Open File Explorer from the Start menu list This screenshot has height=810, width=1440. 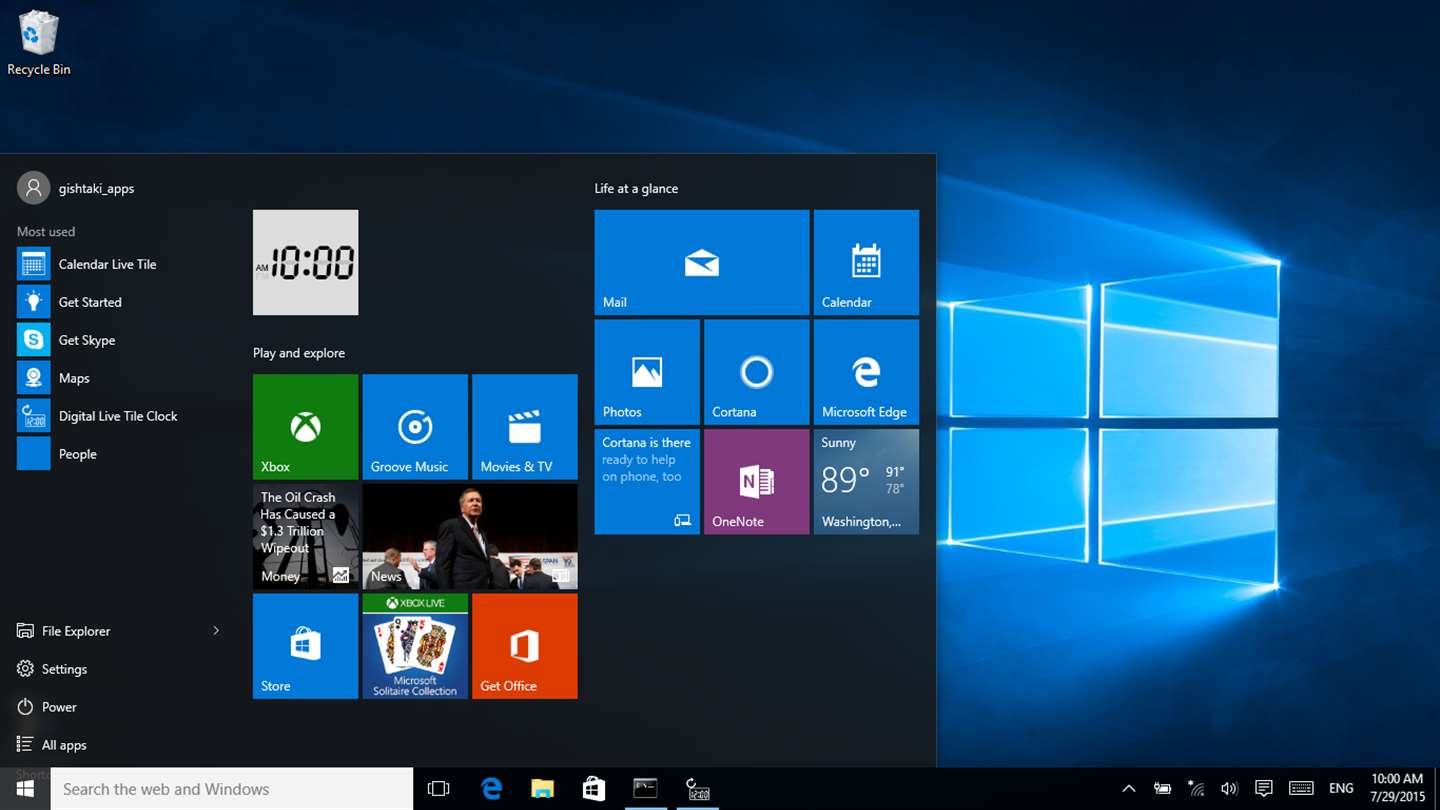76,631
